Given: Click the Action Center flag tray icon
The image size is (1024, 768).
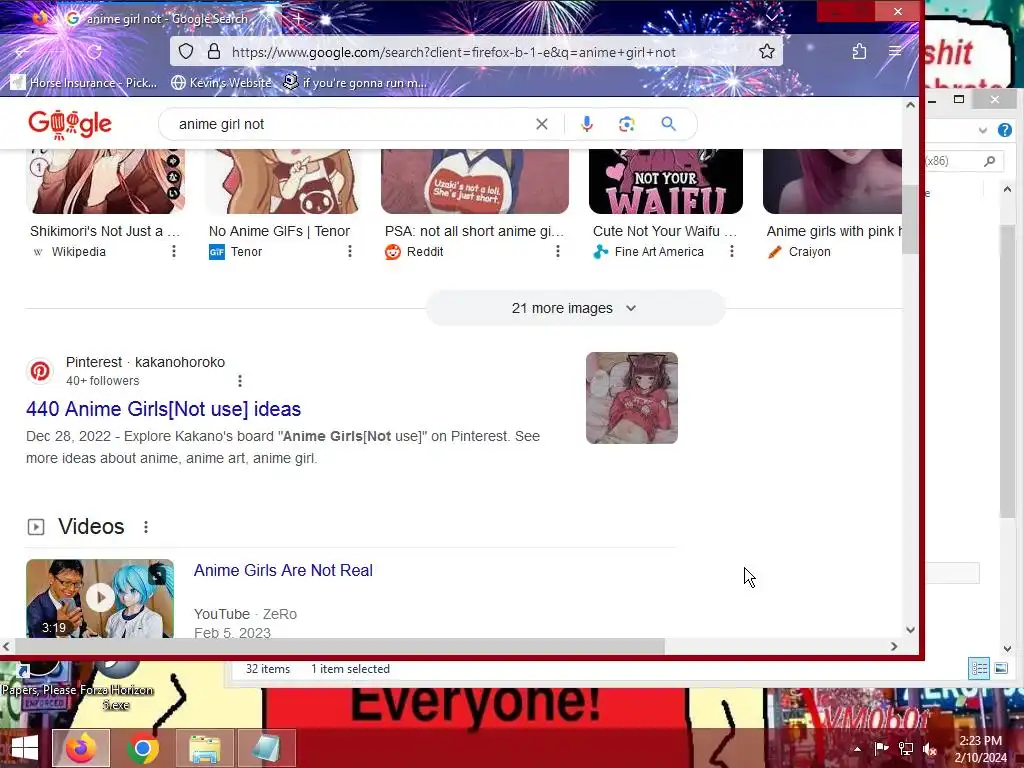Looking at the screenshot, I should [x=881, y=749].
